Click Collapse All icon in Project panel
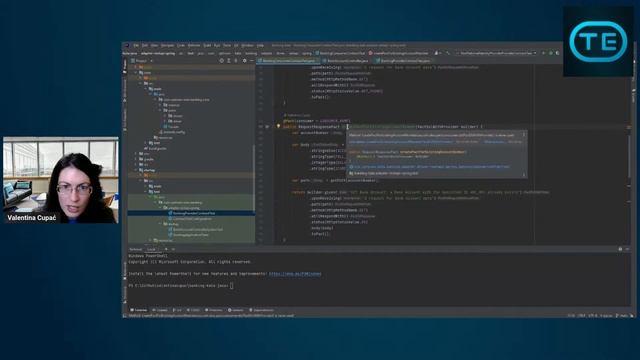Image resolution: width=640 pixels, height=360 pixels. coord(236,61)
